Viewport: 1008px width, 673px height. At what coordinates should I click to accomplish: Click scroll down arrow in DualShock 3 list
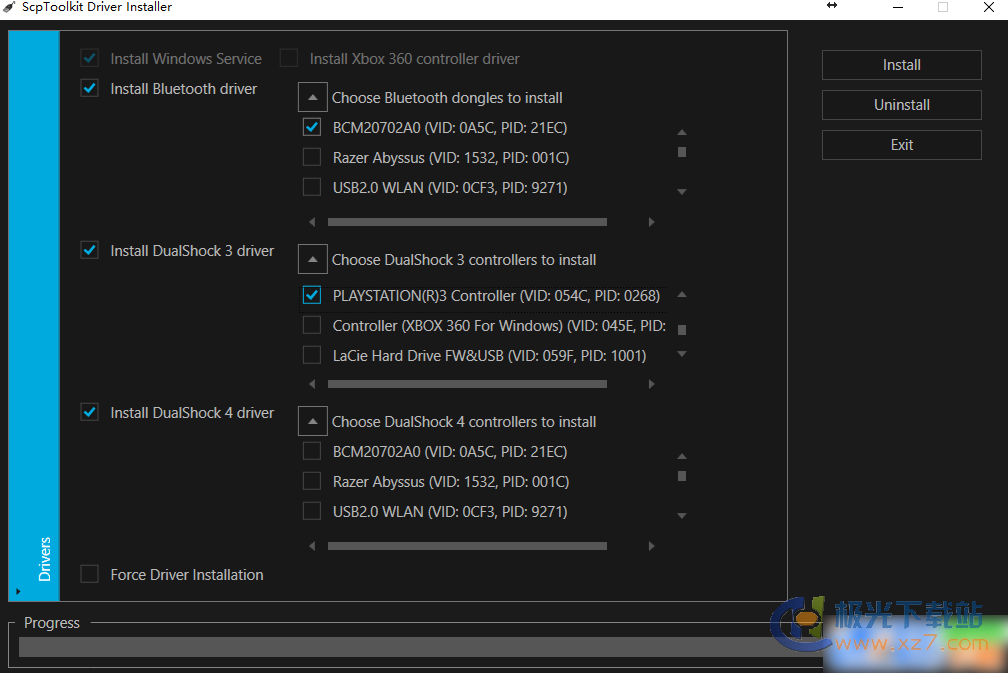click(x=682, y=354)
